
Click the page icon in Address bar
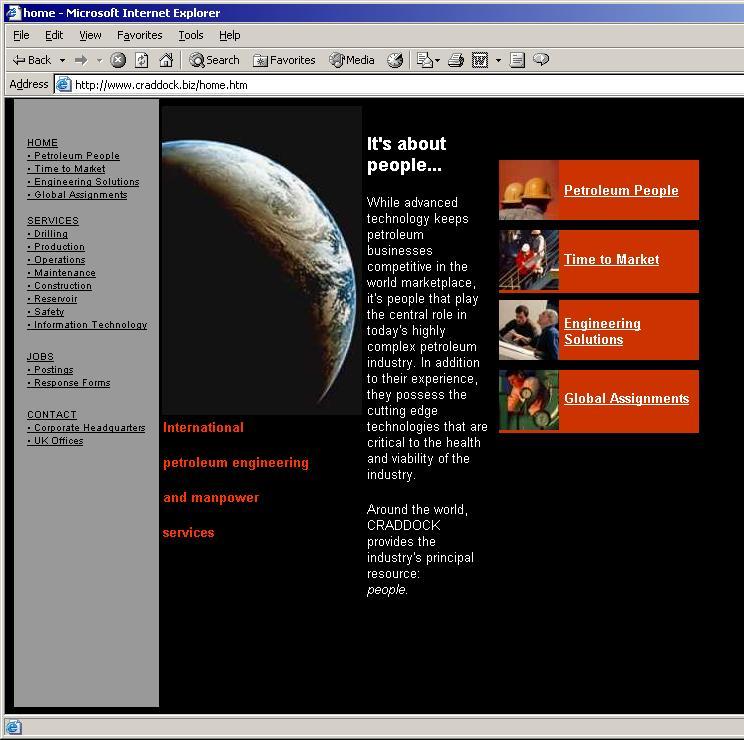(64, 85)
